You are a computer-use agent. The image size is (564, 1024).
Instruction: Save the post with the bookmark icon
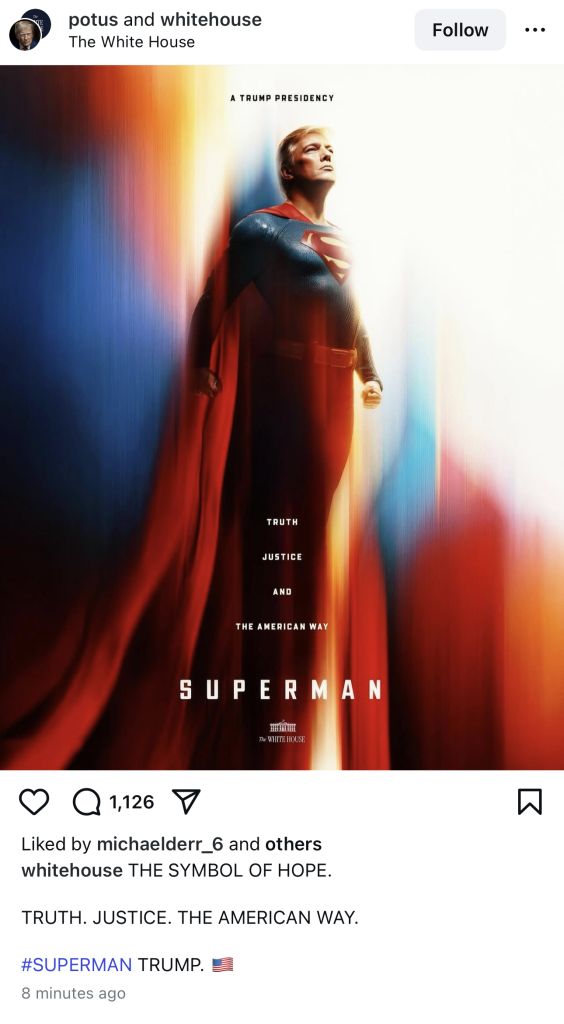[x=529, y=802]
